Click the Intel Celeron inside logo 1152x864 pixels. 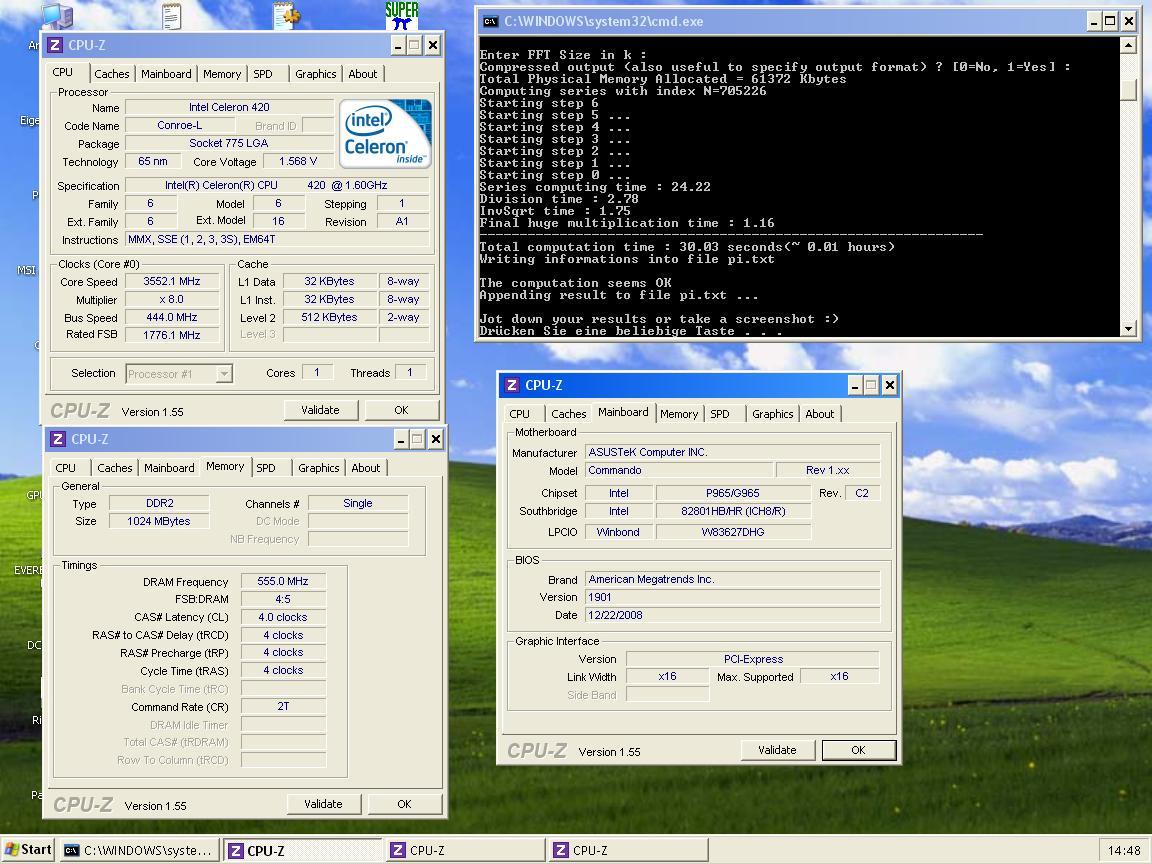pos(385,134)
